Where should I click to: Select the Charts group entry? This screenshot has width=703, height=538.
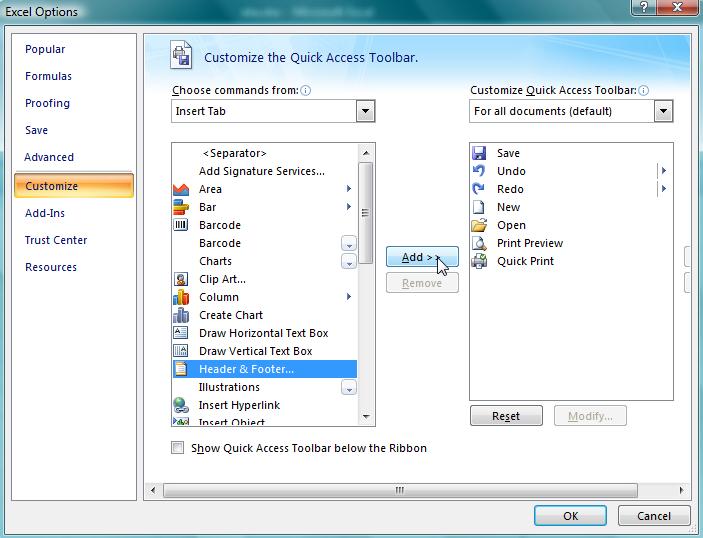[265, 261]
